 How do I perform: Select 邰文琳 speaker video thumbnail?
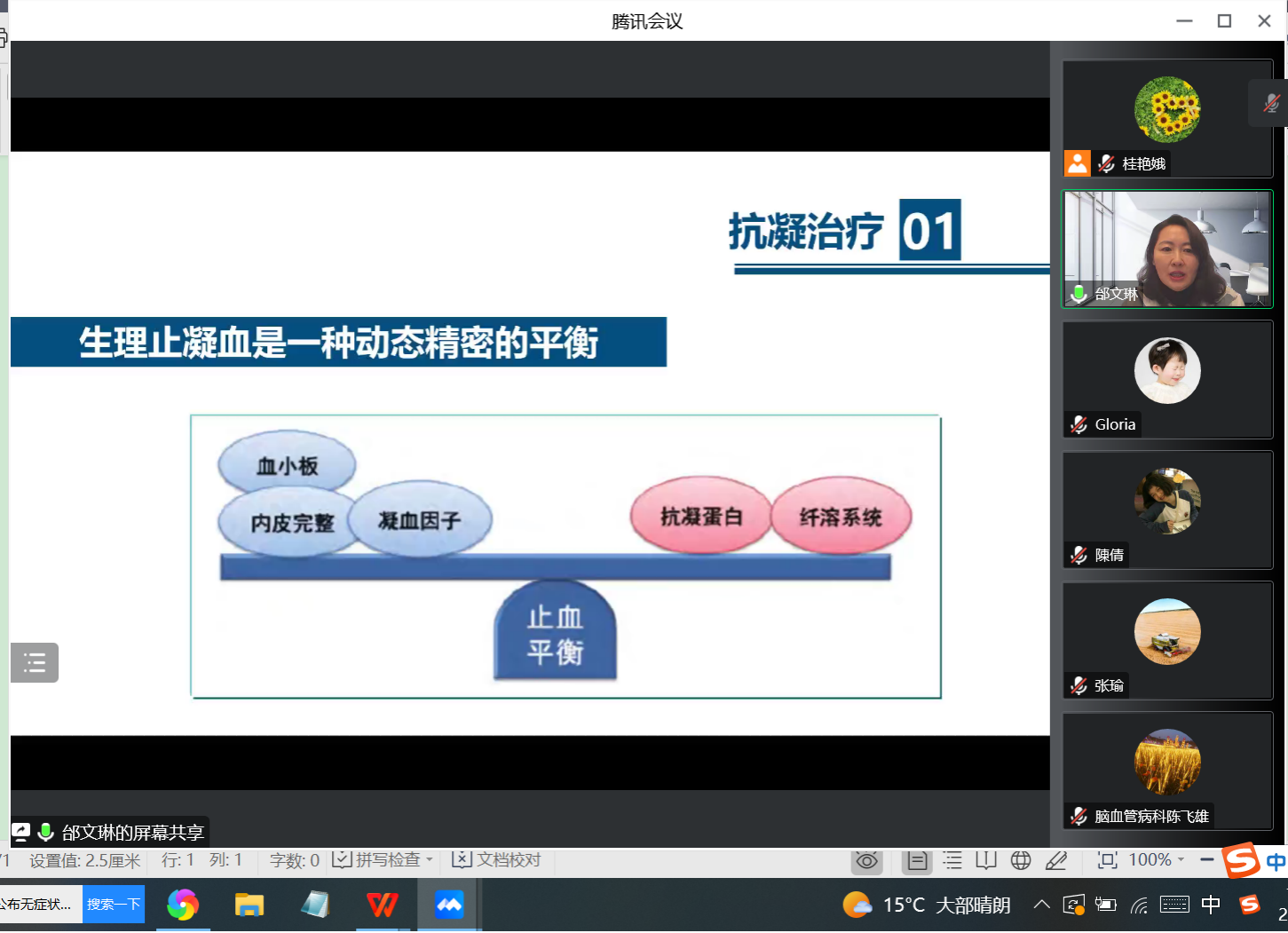pyautogui.click(x=1167, y=249)
